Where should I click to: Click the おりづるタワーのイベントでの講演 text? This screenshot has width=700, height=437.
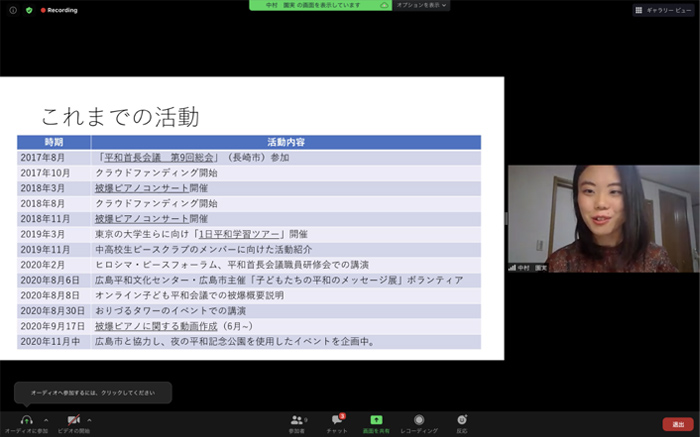point(170,311)
